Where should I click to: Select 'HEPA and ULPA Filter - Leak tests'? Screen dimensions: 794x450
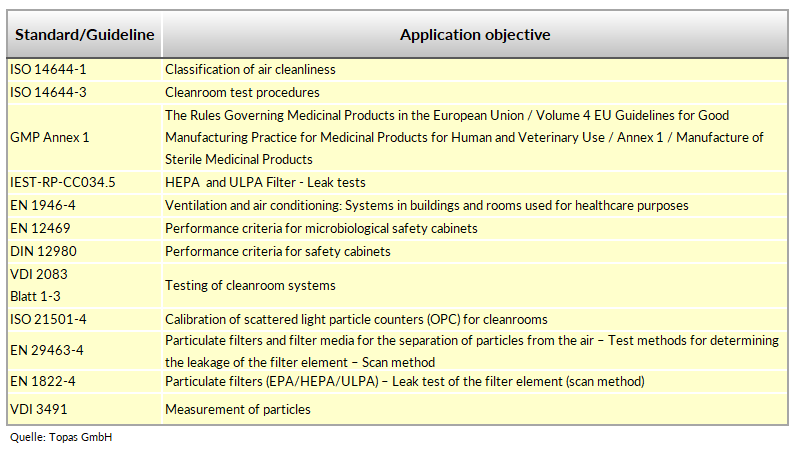tap(265, 182)
